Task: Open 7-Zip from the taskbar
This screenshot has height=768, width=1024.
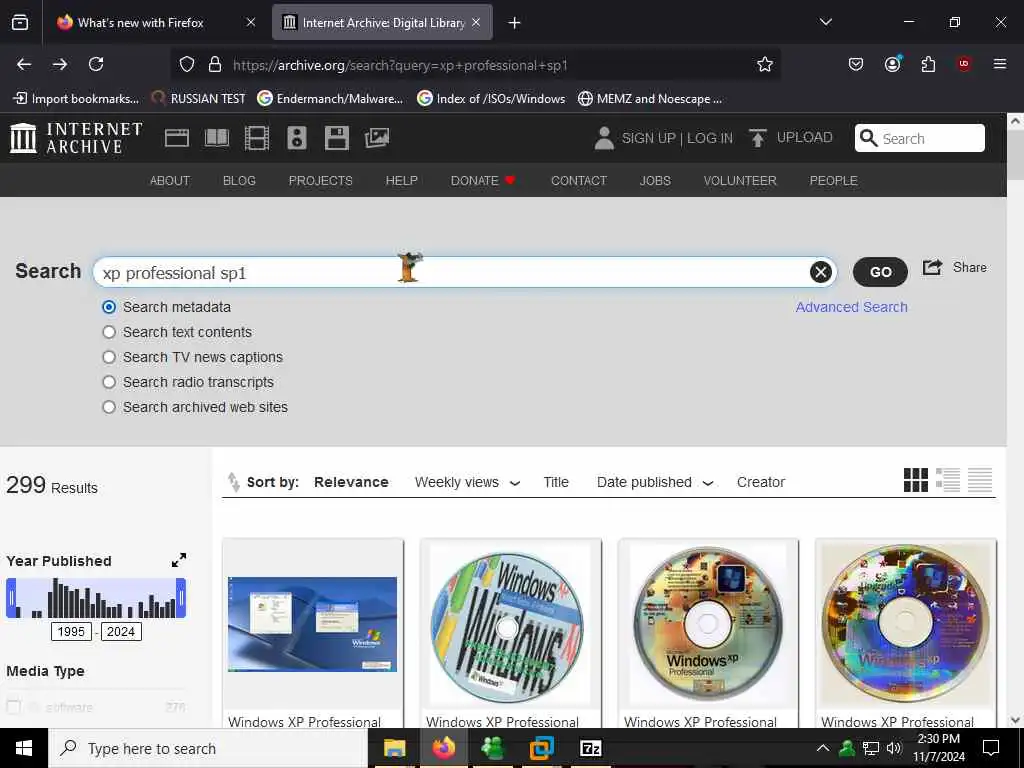Action: [590, 748]
